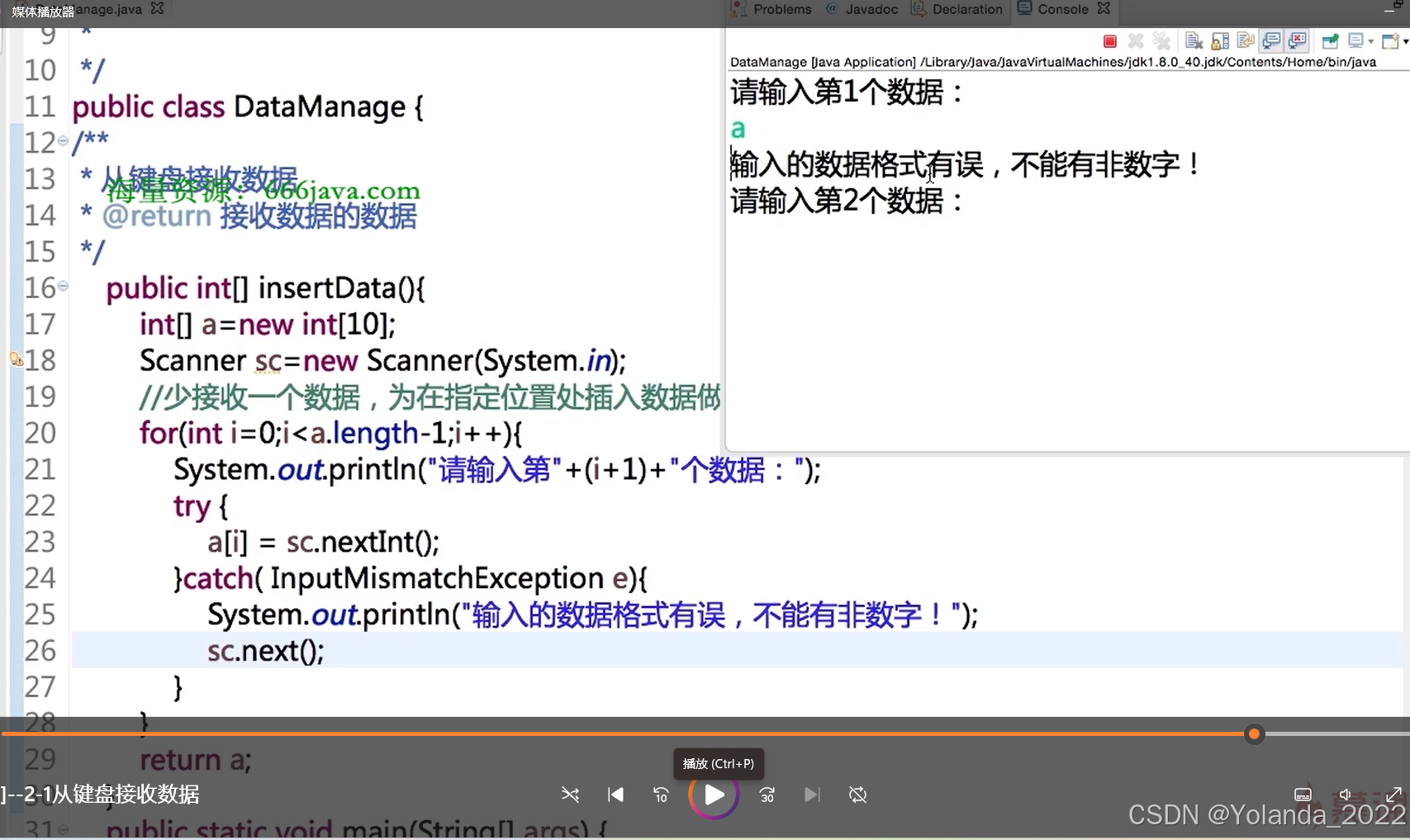The height and width of the screenshot is (840, 1410).
Task: Go to the next track
Action: click(x=812, y=795)
